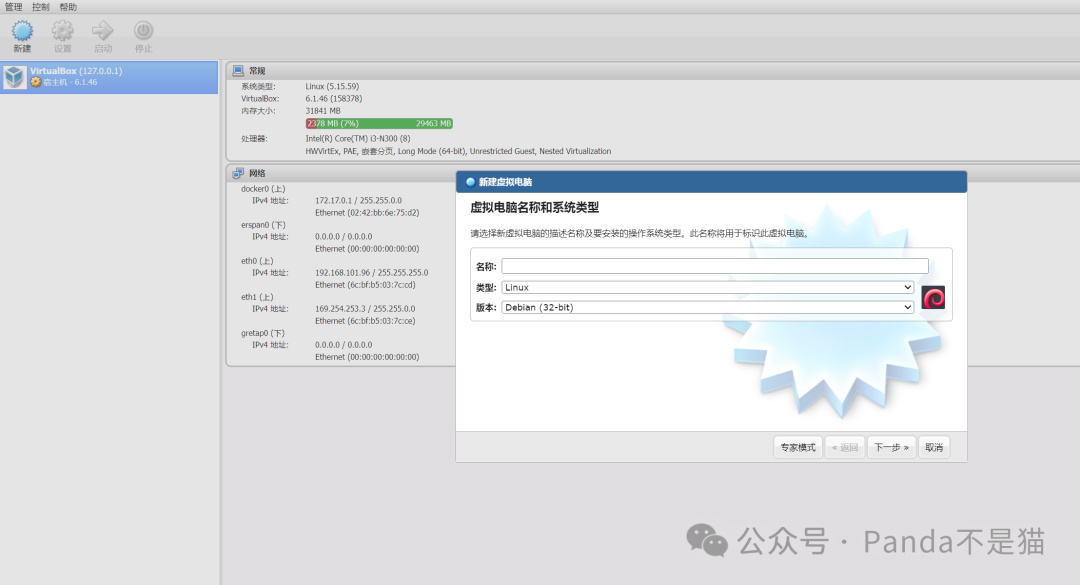Click the 返回 button in dialog
Image resolution: width=1080 pixels, height=585 pixels.
[844, 447]
